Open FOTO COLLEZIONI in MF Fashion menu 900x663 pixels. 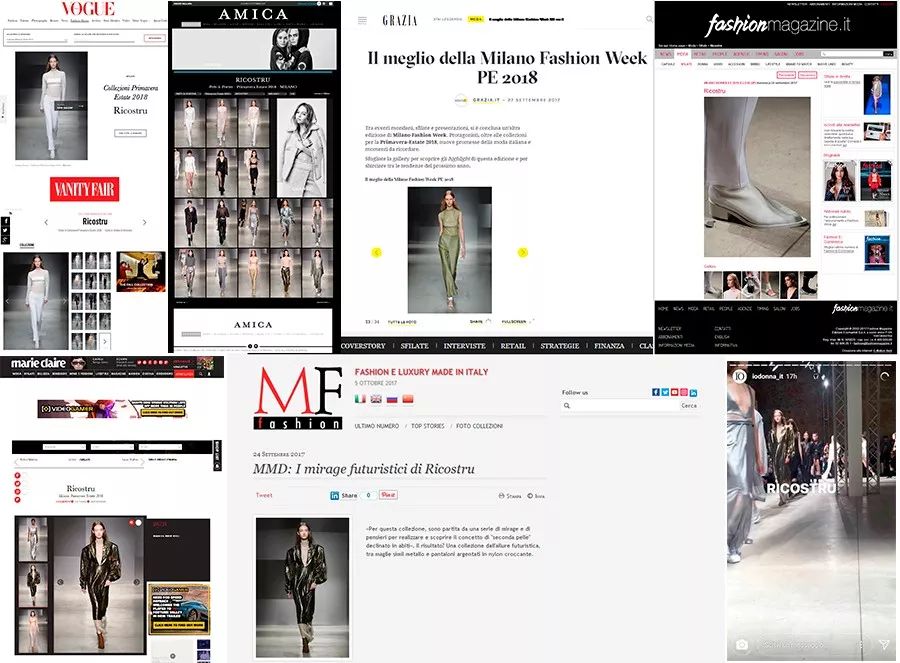pos(479,426)
